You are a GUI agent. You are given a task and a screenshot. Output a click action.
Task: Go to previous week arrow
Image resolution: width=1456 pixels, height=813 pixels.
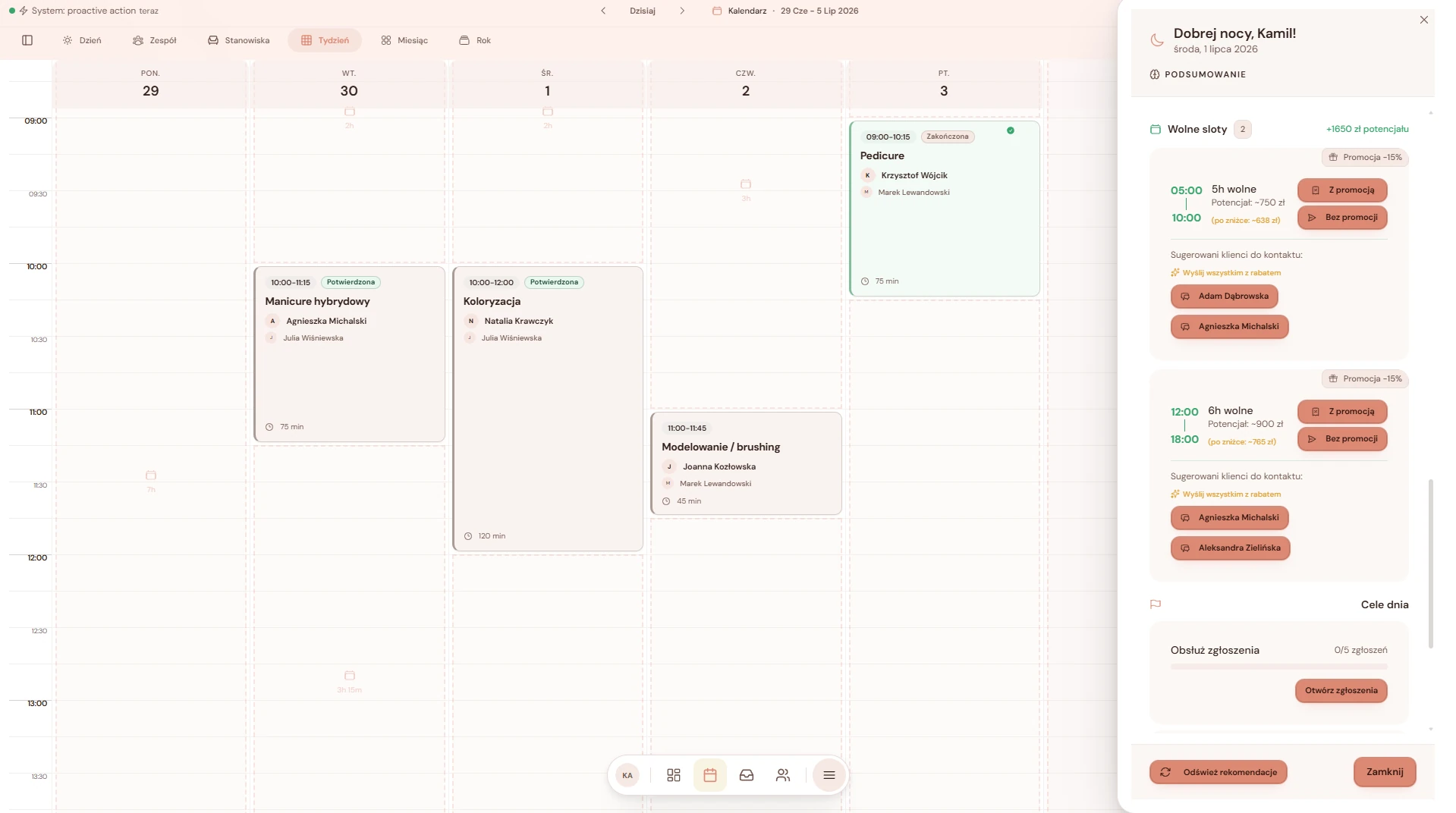[603, 11]
